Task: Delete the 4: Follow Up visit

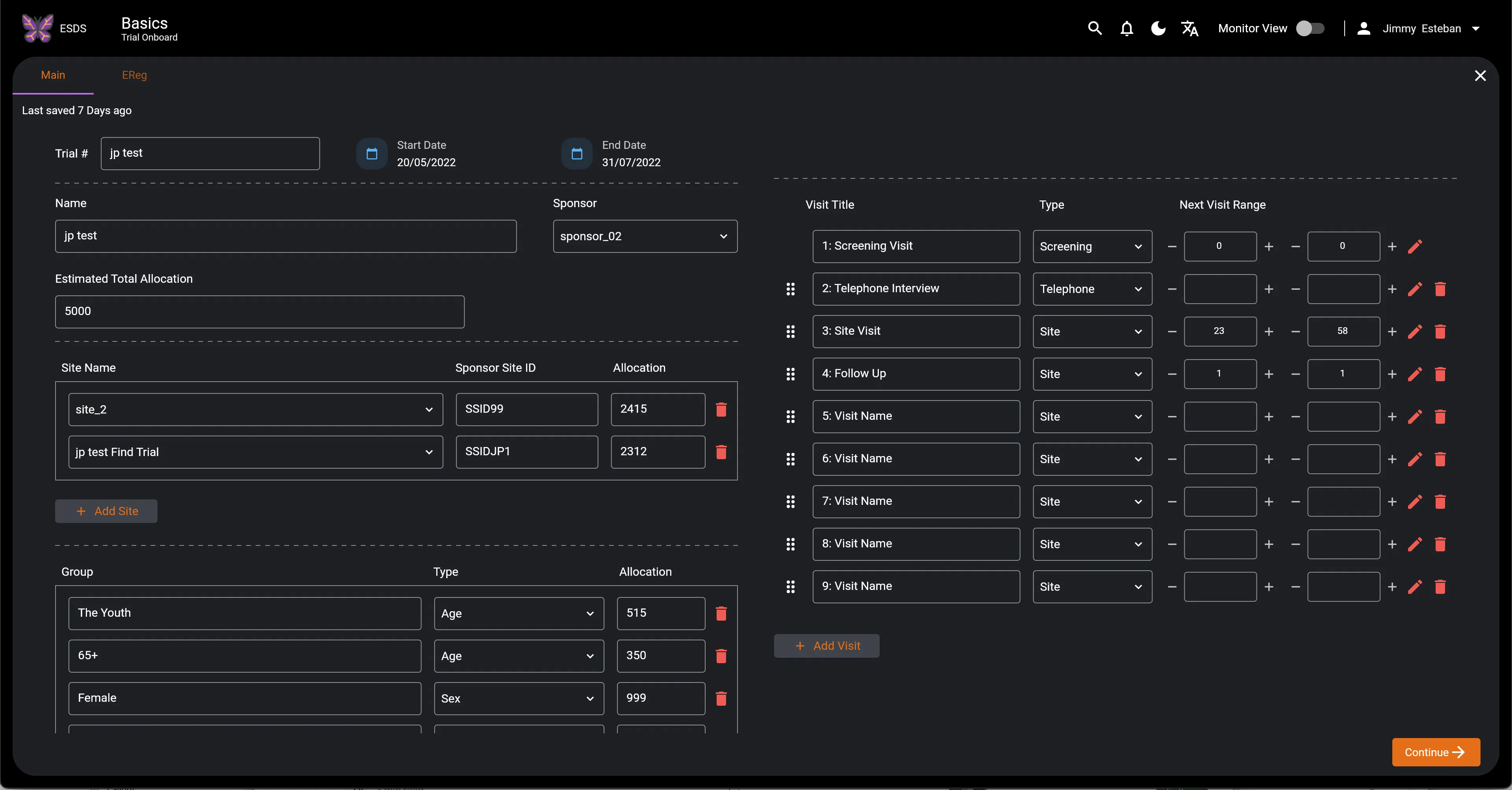Action: (1440, 374)
